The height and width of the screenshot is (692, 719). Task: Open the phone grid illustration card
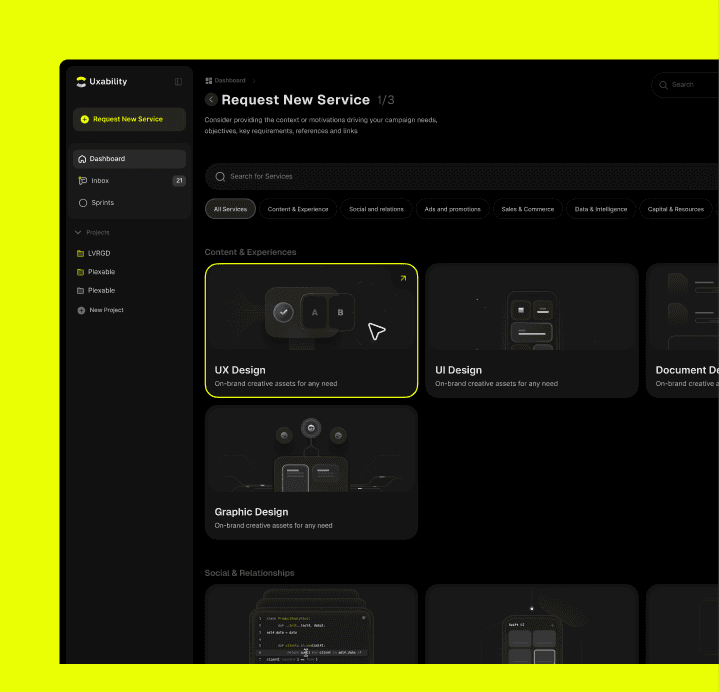pyautogui.click(x=532, y=624)
